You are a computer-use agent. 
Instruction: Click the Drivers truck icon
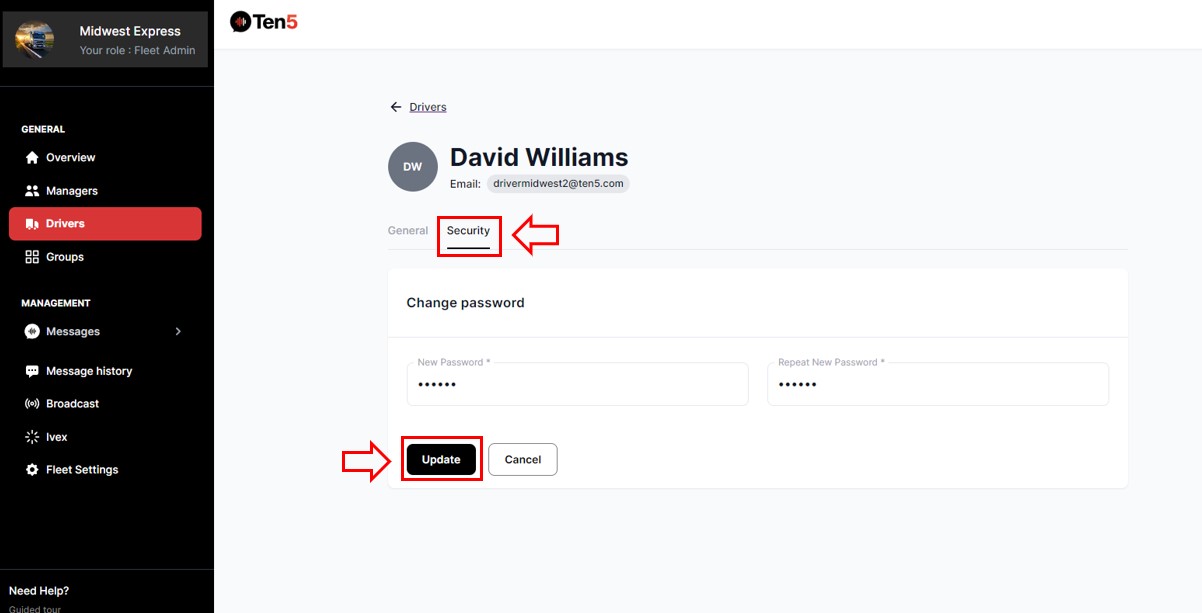pos(32,224)
